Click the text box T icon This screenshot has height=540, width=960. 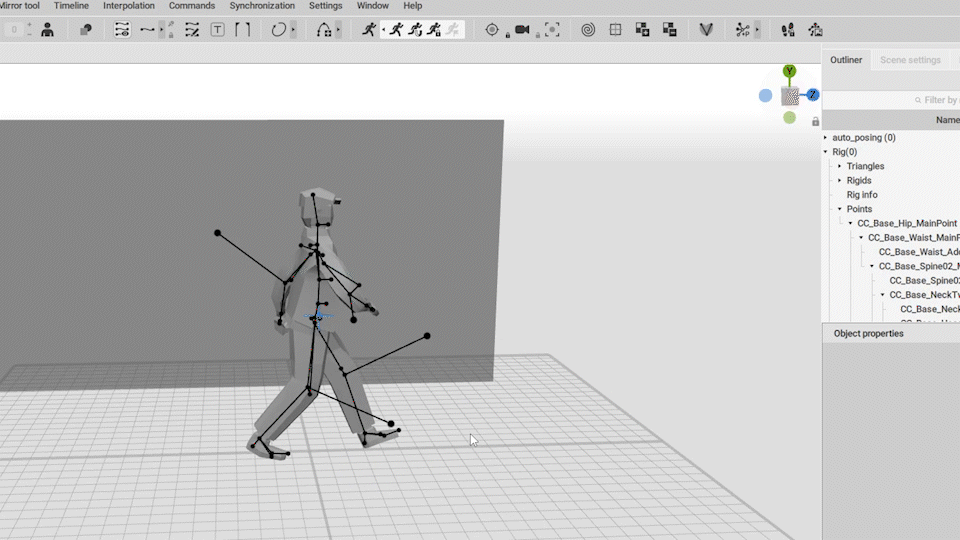217,29
